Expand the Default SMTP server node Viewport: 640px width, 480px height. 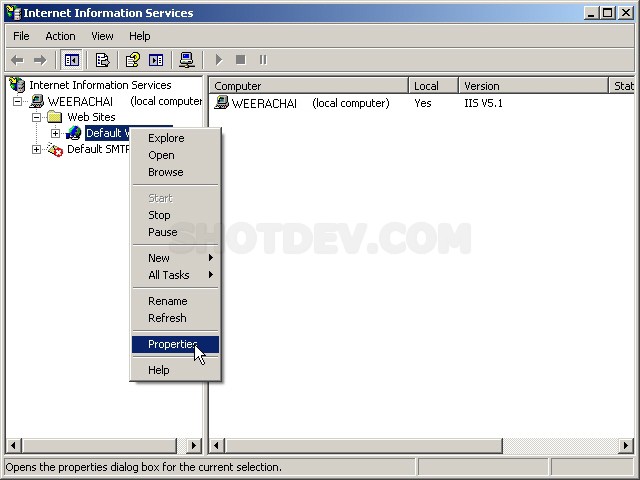point(36,149)
